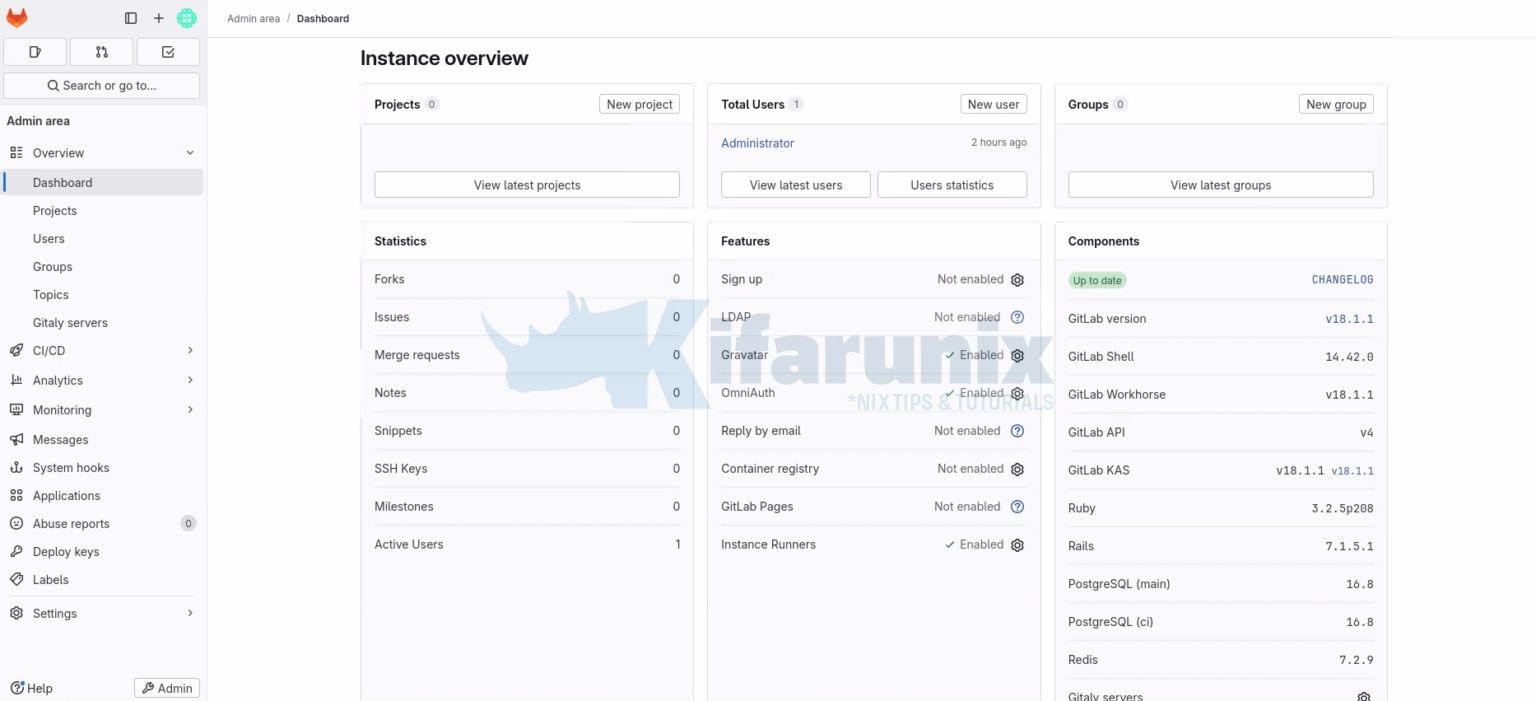Screen dimensions: 1536x701
Task: Click the create new item plus icon
Action: click(x=158, y=18)
